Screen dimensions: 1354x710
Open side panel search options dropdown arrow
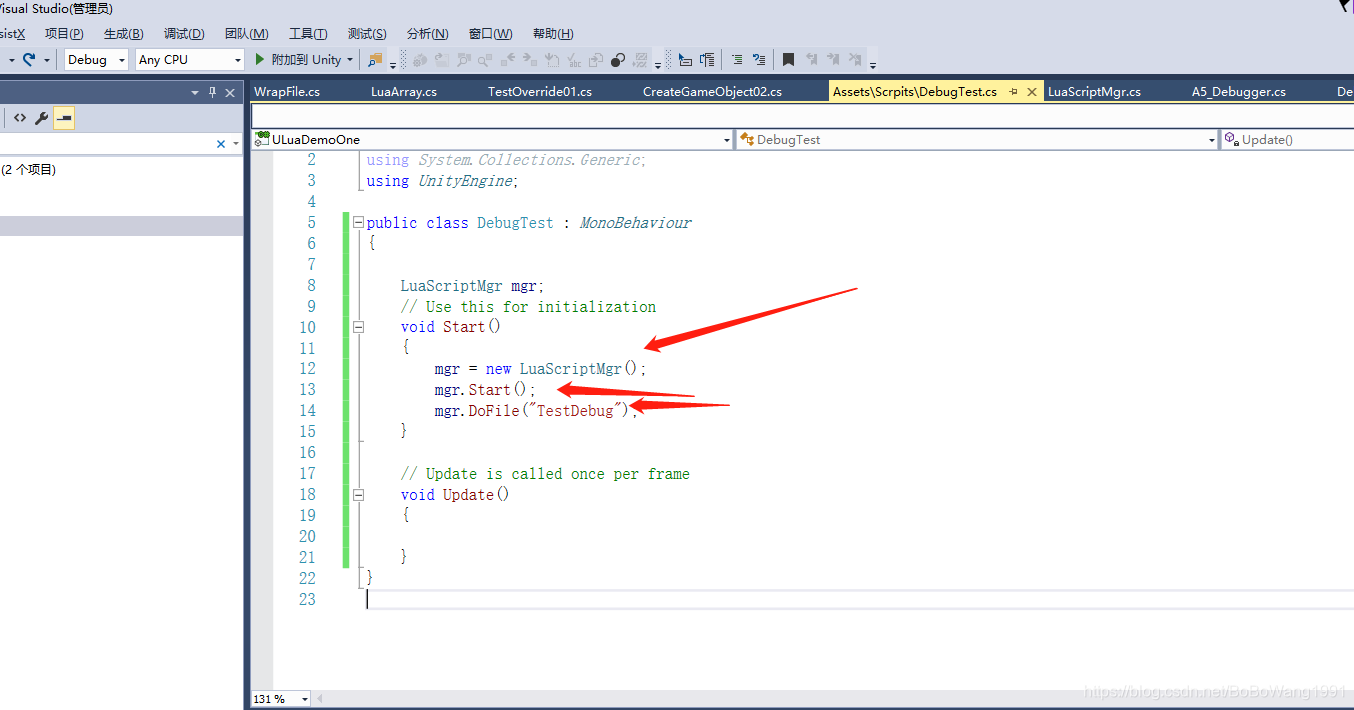point(236,144)
